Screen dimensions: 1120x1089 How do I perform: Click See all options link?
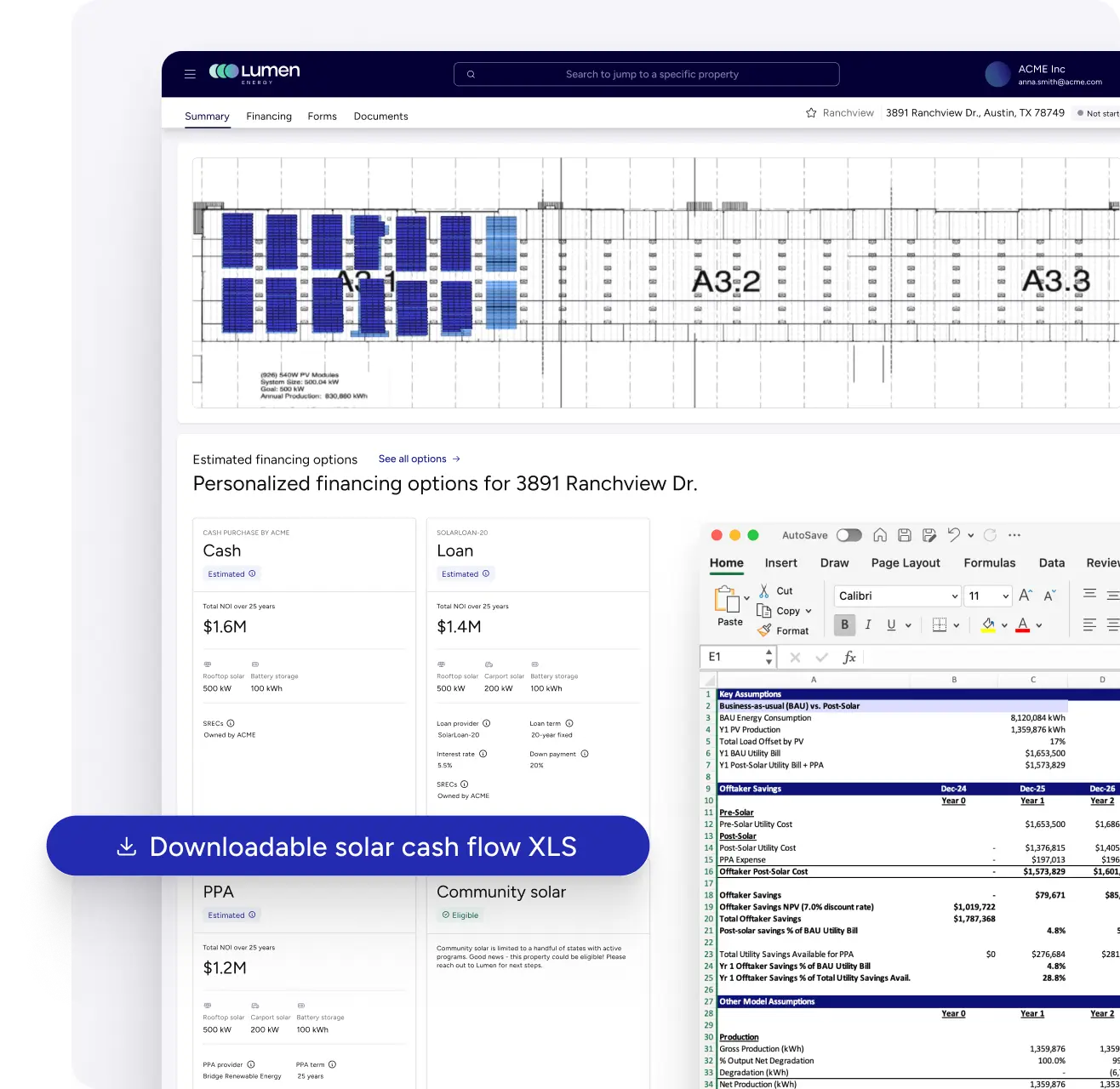[419, 459]
